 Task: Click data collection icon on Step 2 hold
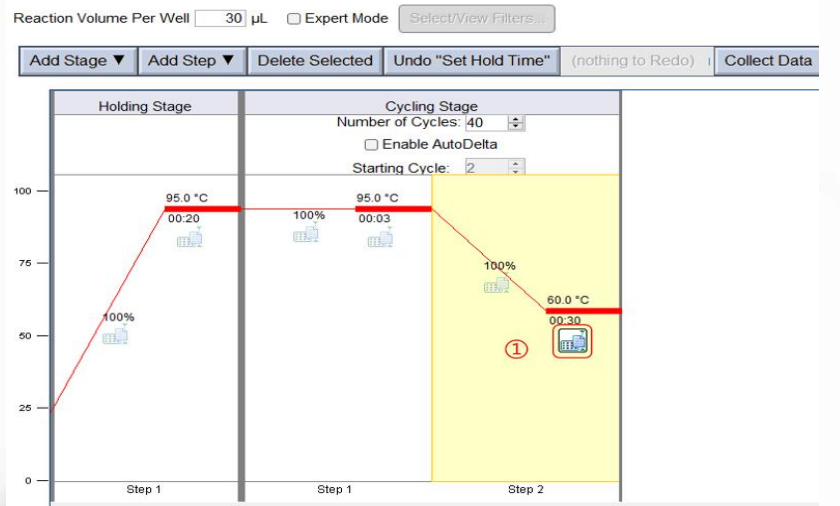[x=574, y=342]
